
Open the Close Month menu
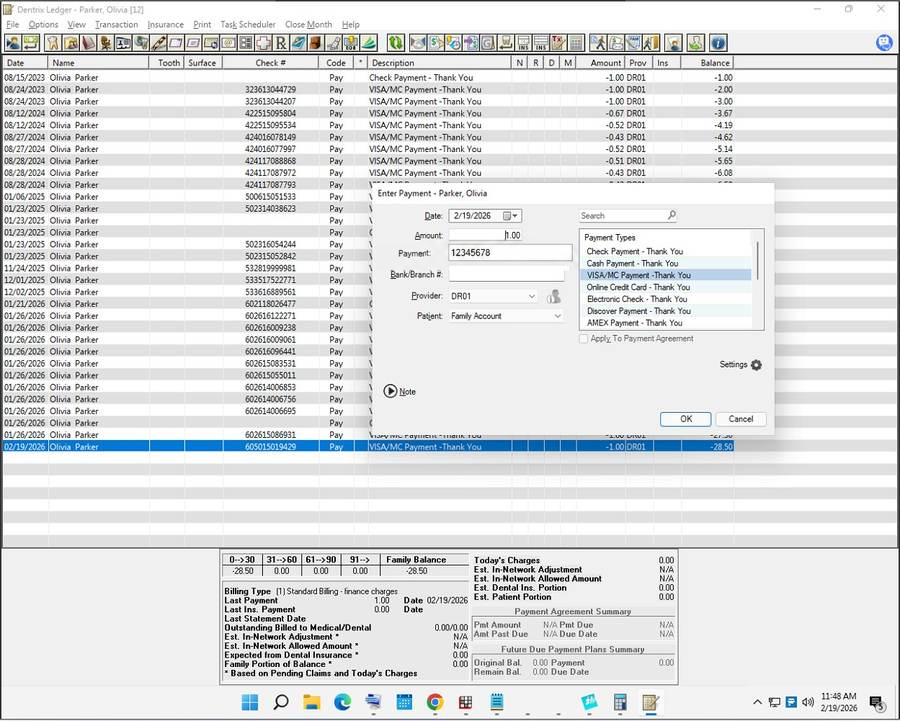308,25
